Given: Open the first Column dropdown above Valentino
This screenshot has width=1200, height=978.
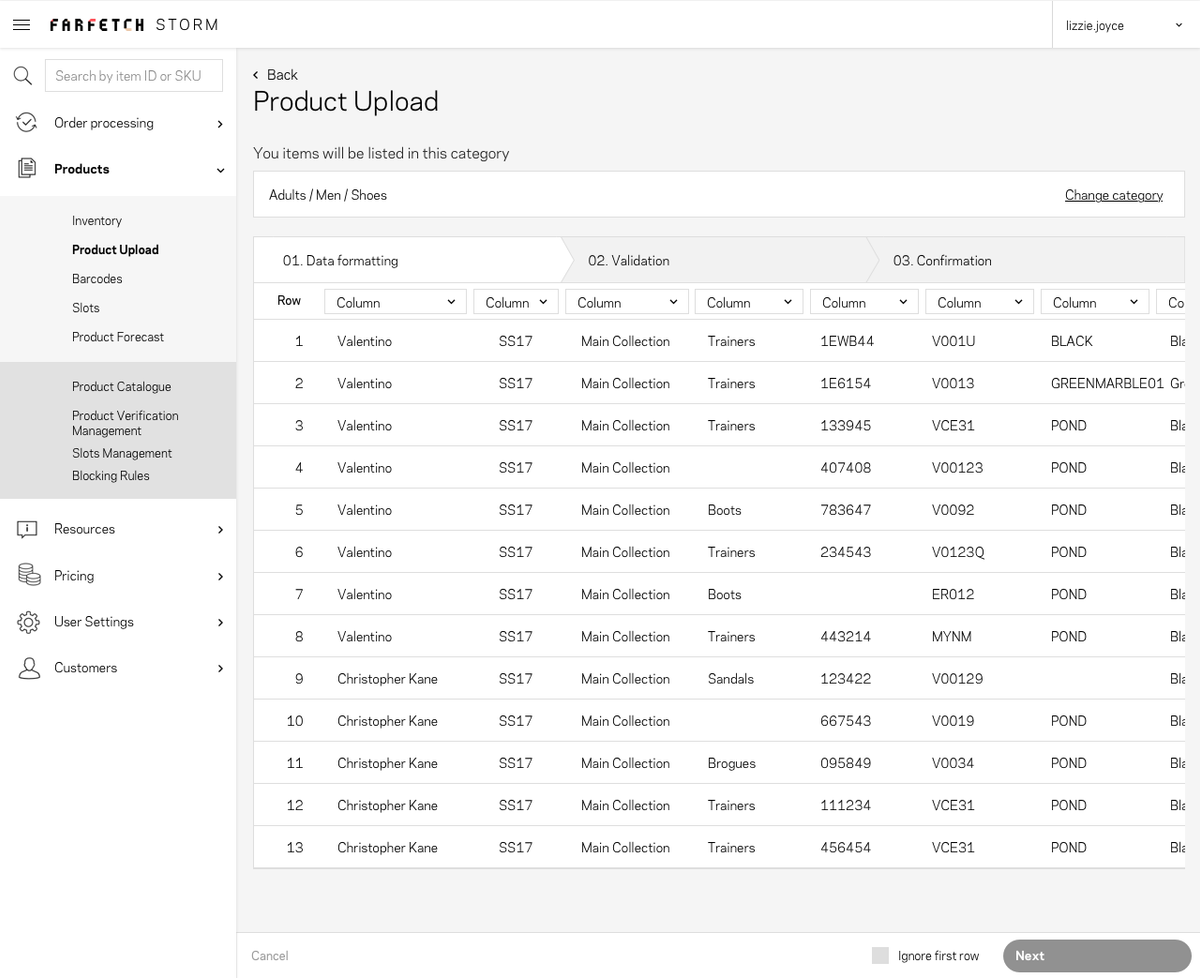Looking at the screenshot, I should (x=395, y=302).
